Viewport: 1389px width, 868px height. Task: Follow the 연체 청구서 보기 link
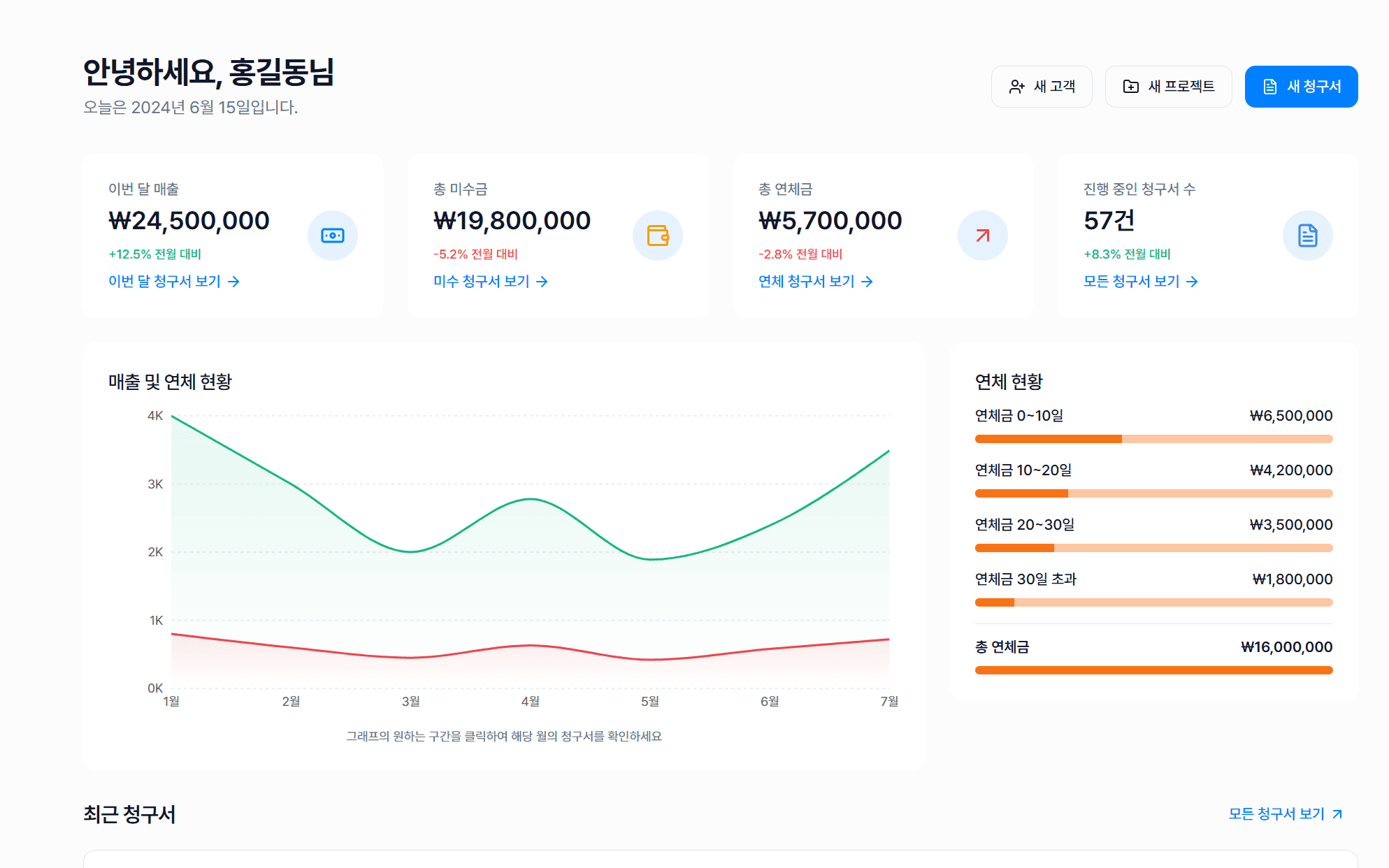tap(816, 282)
